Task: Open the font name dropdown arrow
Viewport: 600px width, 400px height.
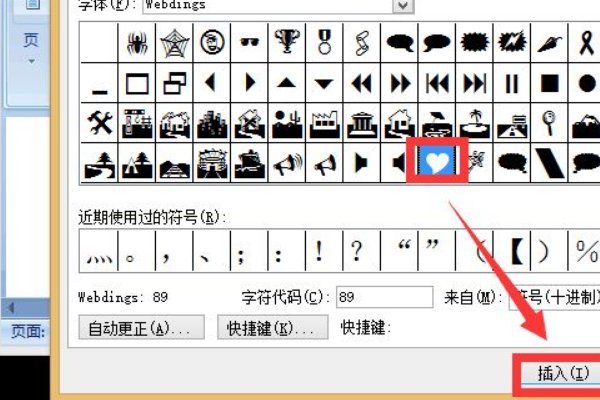Action: 403,6
